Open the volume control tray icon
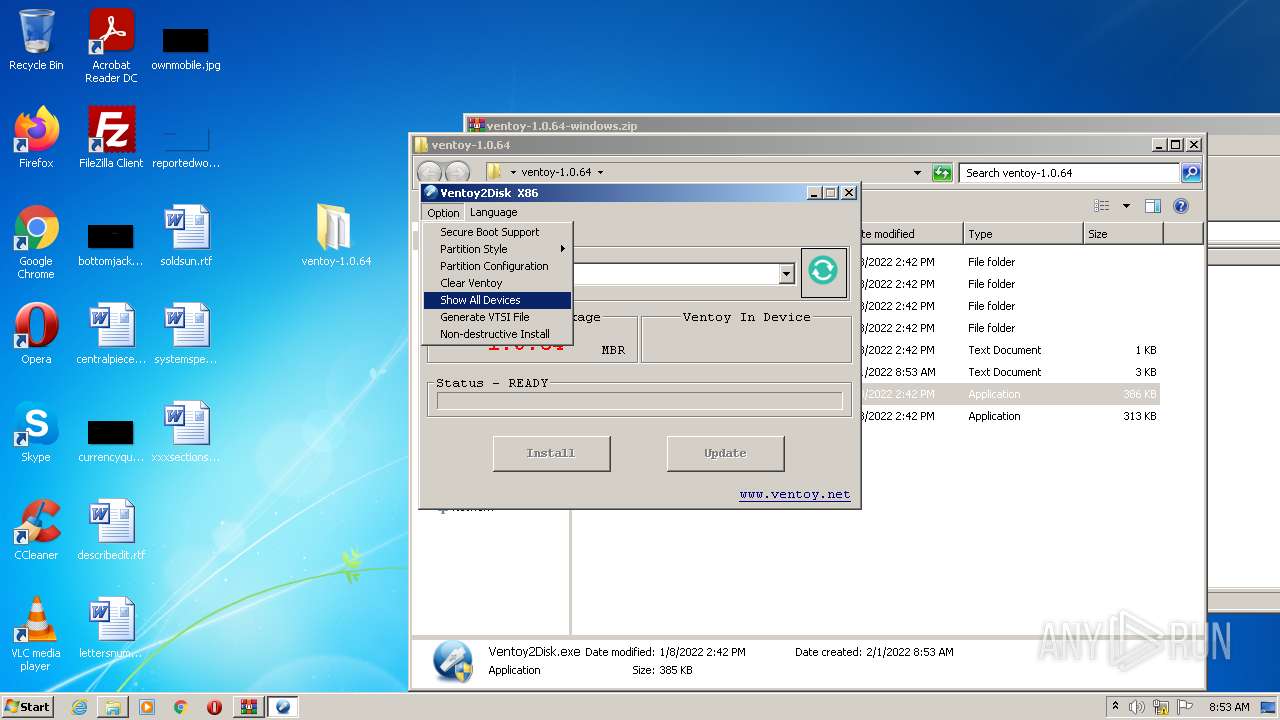The width and height of the screenshot is (1280, 720). (x=1137, y=707)
